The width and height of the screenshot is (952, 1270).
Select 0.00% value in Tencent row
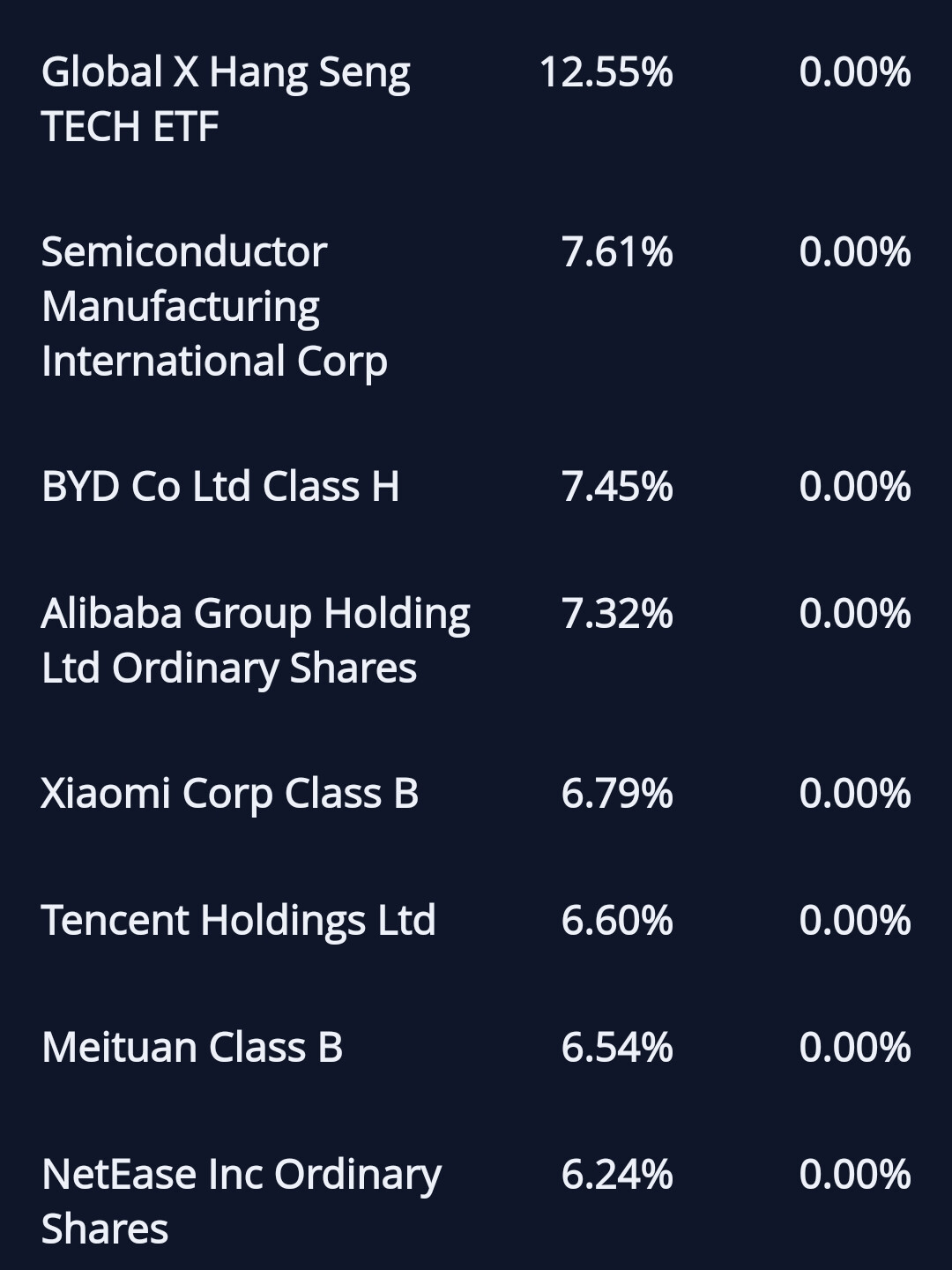coord(854,920)
